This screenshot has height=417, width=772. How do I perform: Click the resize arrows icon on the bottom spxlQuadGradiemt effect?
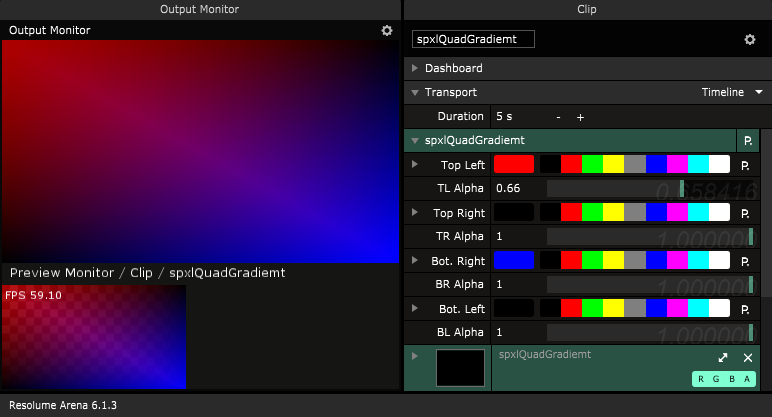tap(723, 358)
